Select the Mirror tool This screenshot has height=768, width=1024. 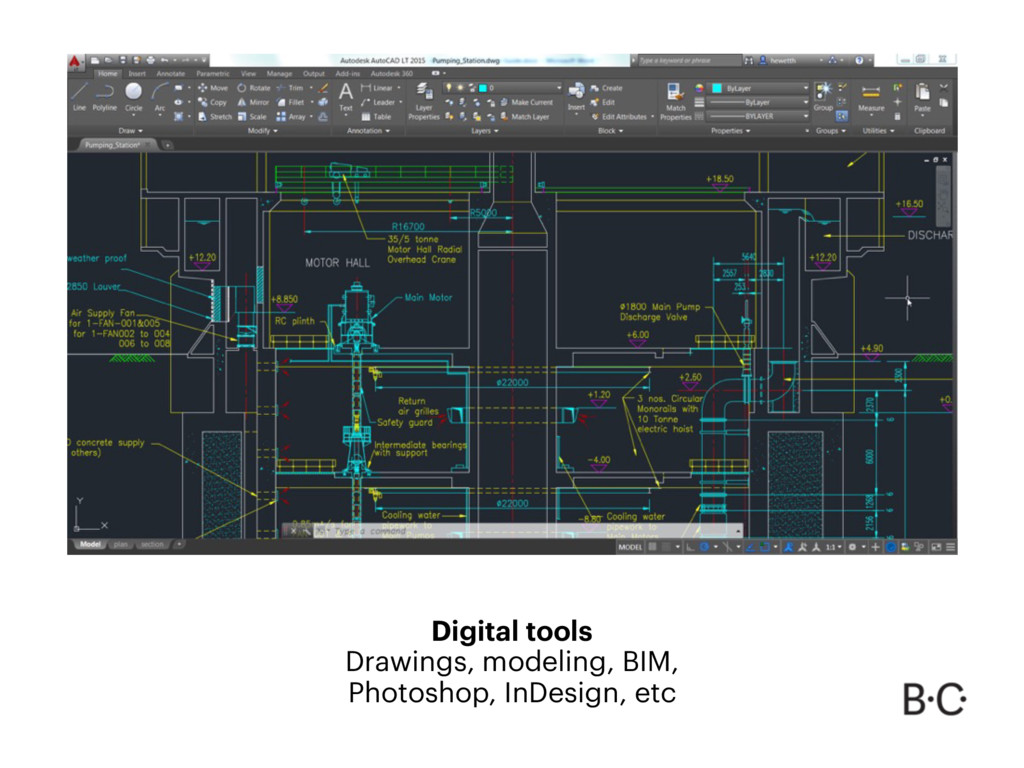[253, 103]
